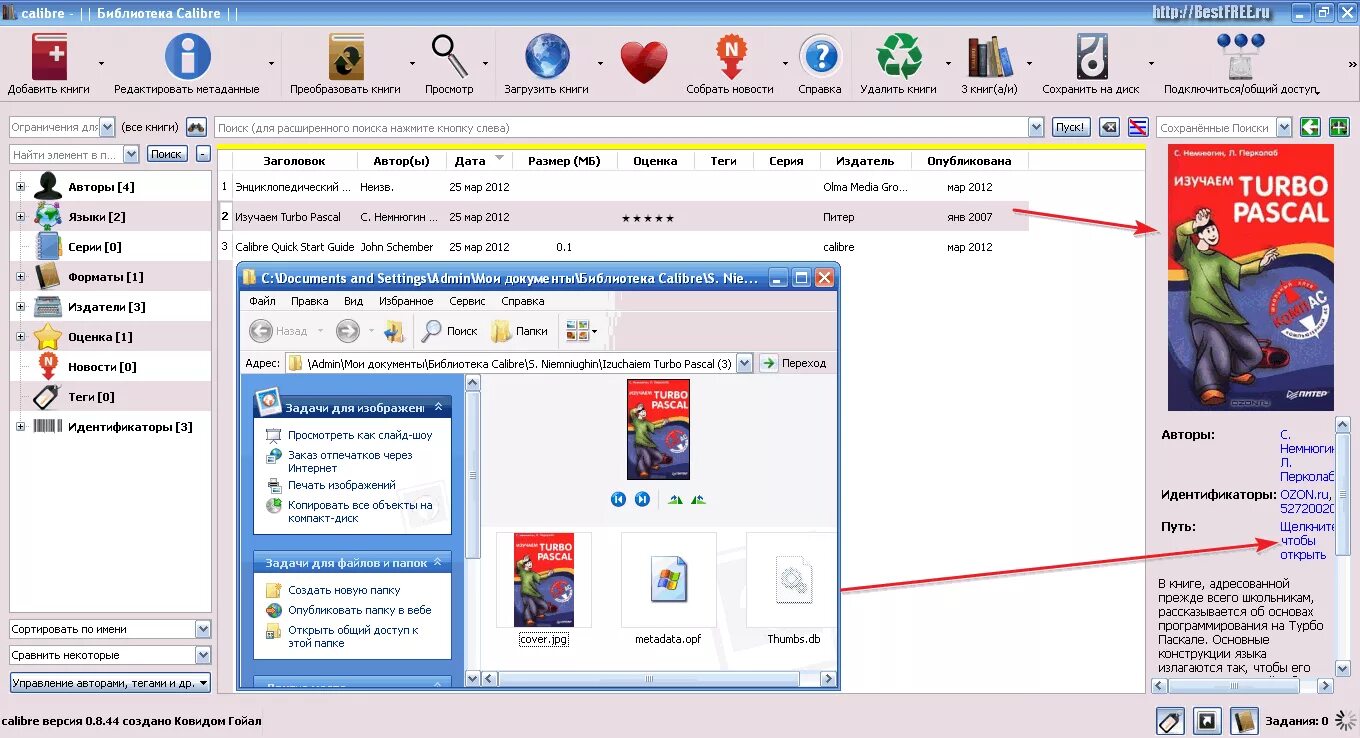
Task: Click the green arrow save-search icon
Action: pos(1310,127)
